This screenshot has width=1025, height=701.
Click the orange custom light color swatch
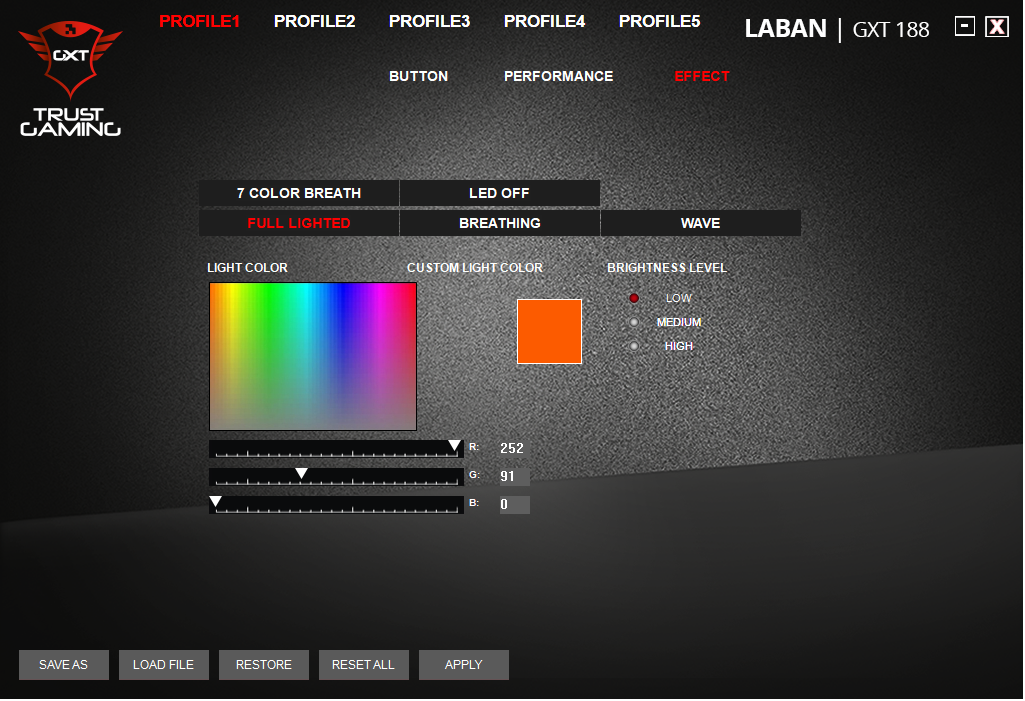pyautogui.click(x=549, y=331)
